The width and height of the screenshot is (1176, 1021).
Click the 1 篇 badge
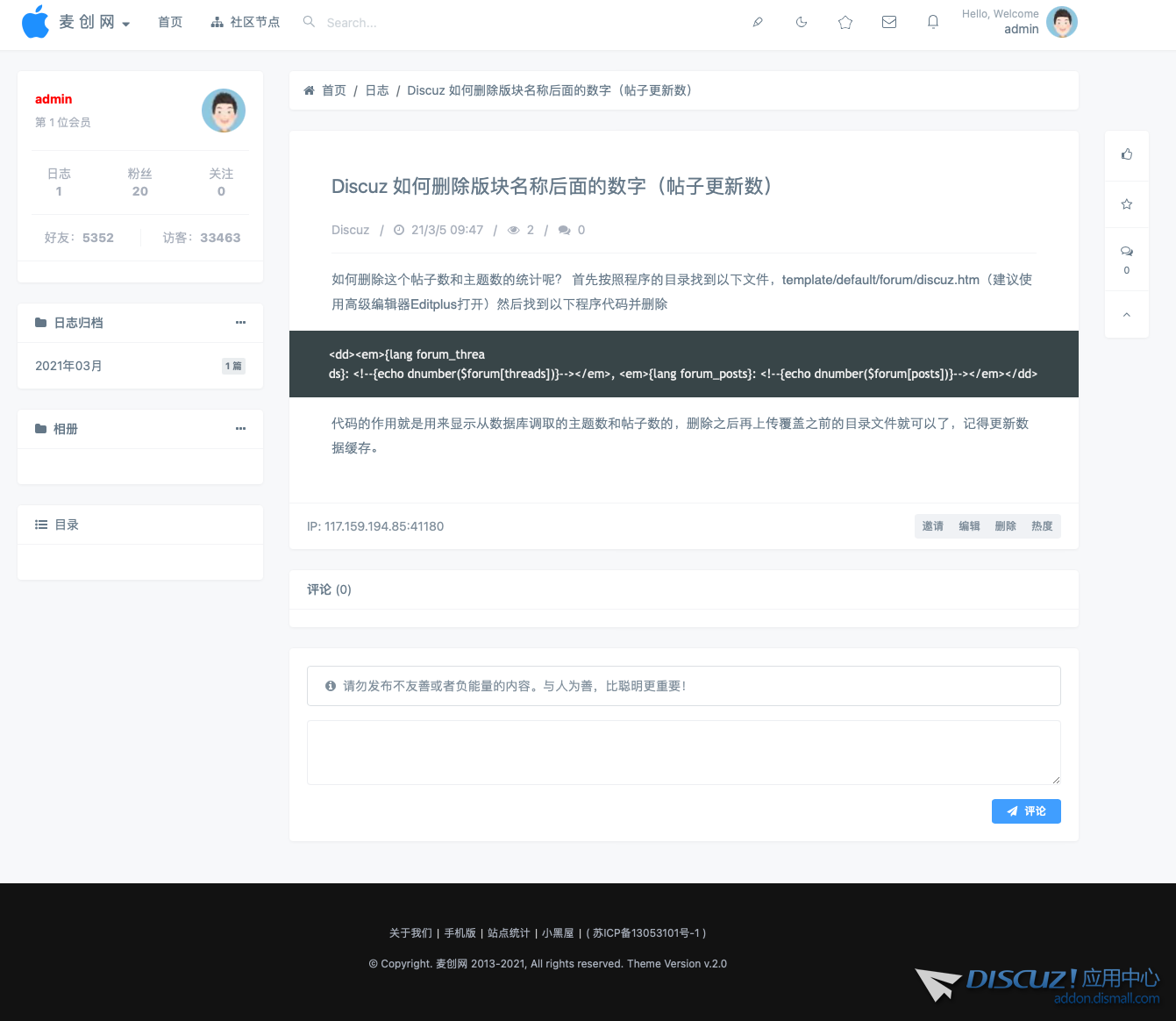233,366
